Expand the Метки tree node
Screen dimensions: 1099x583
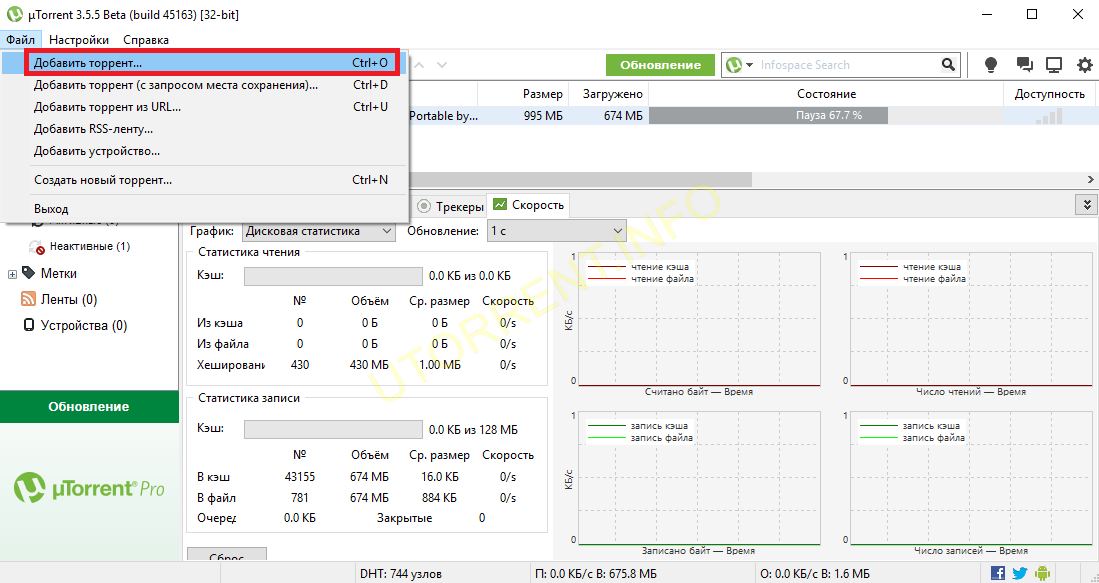[x=12, y=273]
